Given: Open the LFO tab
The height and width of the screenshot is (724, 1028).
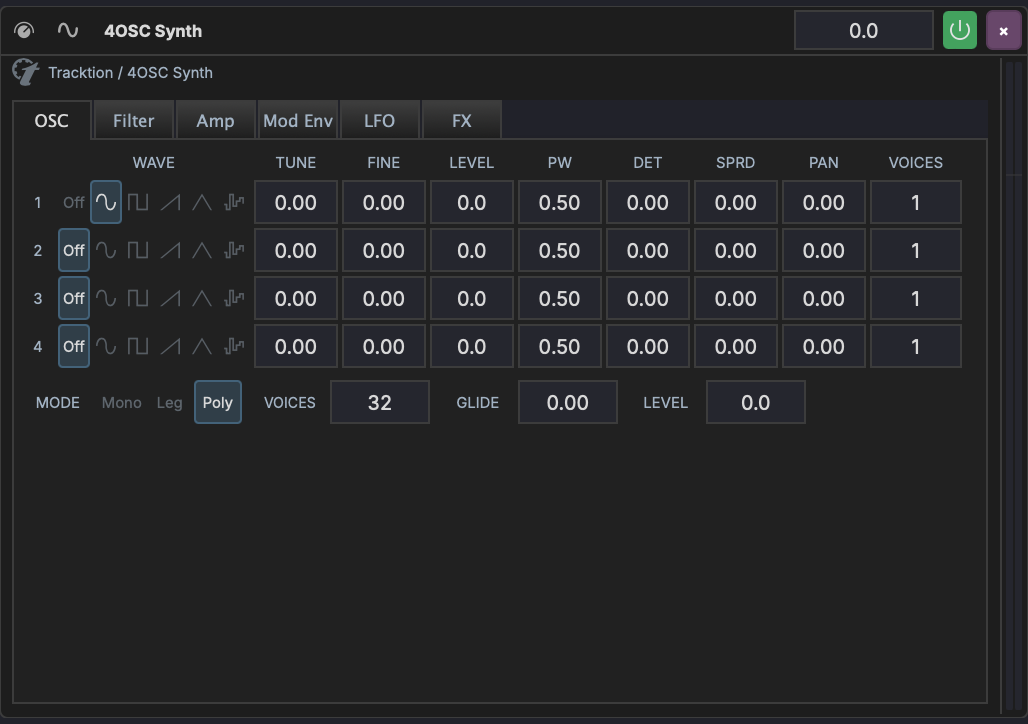Looking at the screenshot, I should point(380,120).
